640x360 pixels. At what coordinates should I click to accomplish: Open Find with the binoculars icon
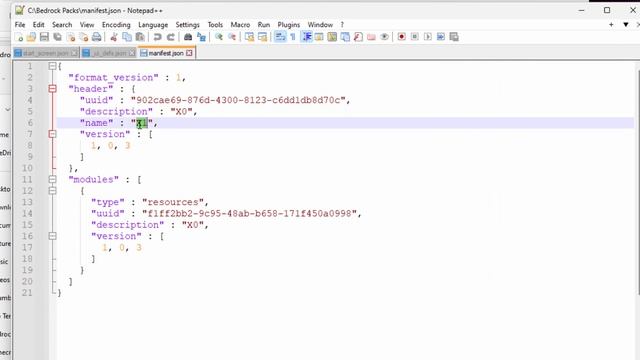pyautogui.click(x=188, y=37)
